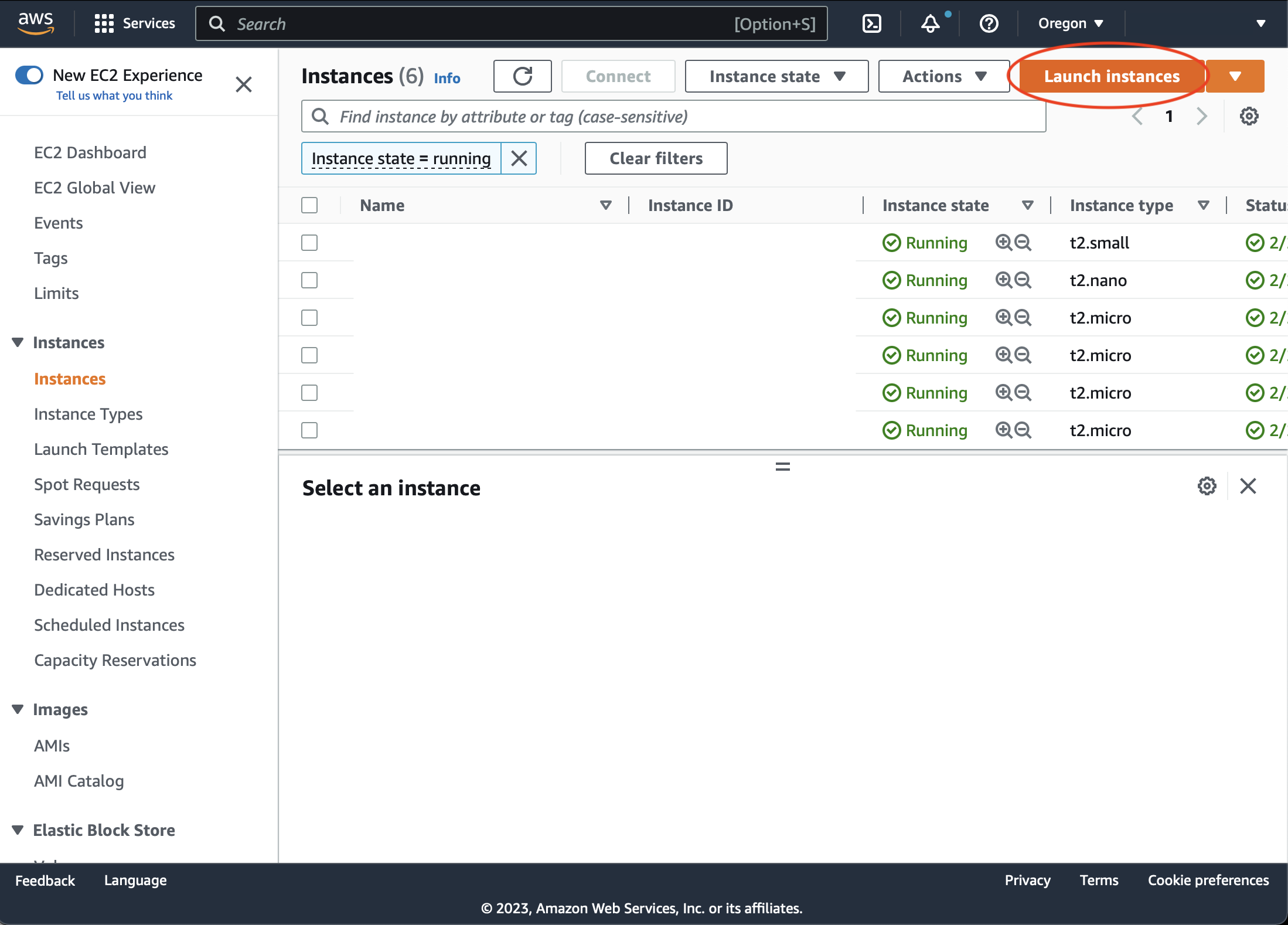This screenshot has height=925, width=1288.
Task: Collapse the Images sidebar section
Action: tap(18, 709)
